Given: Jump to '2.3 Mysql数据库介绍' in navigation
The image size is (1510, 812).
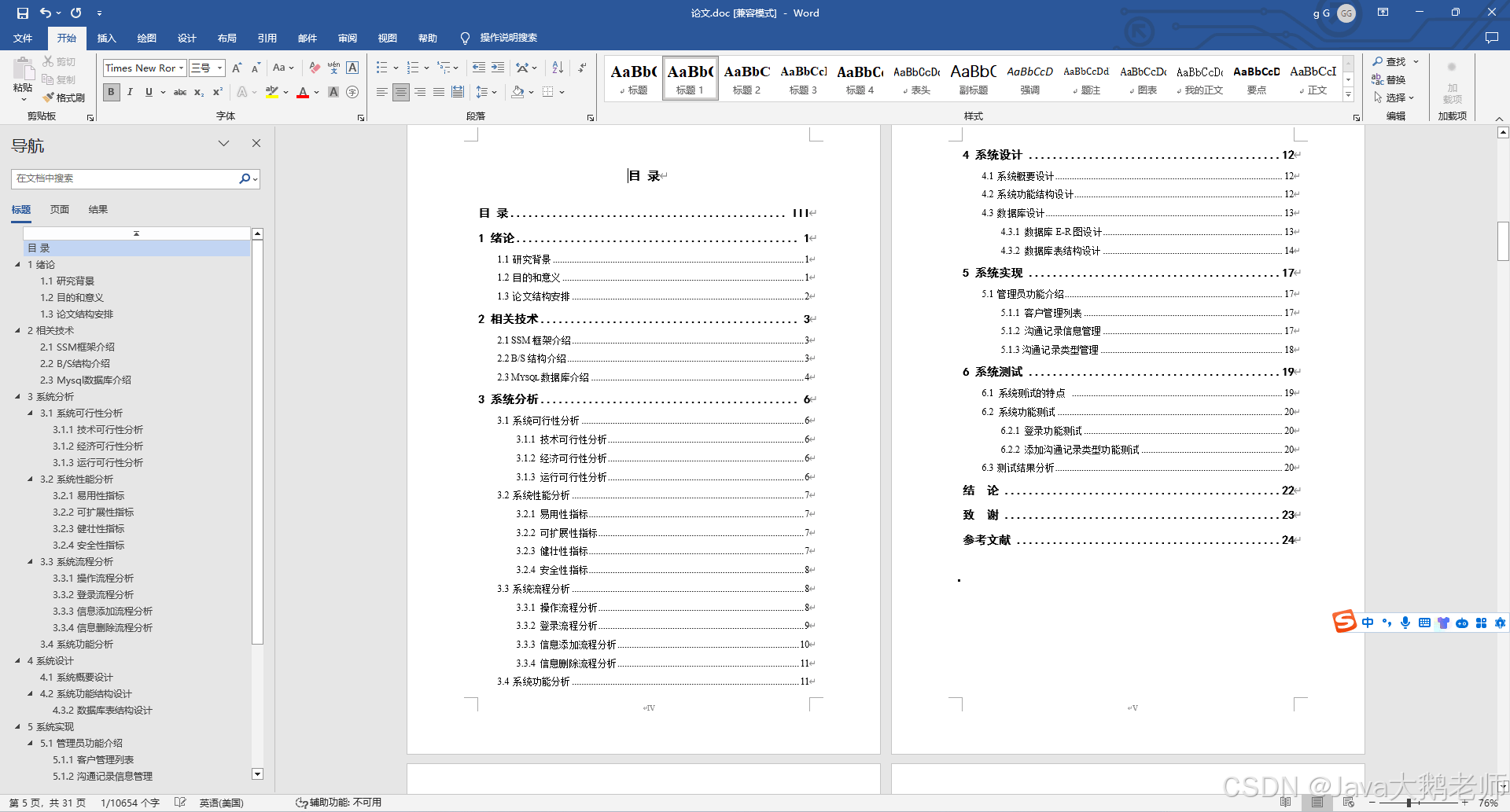Looking at the screenshot, I should click(86, 380).
